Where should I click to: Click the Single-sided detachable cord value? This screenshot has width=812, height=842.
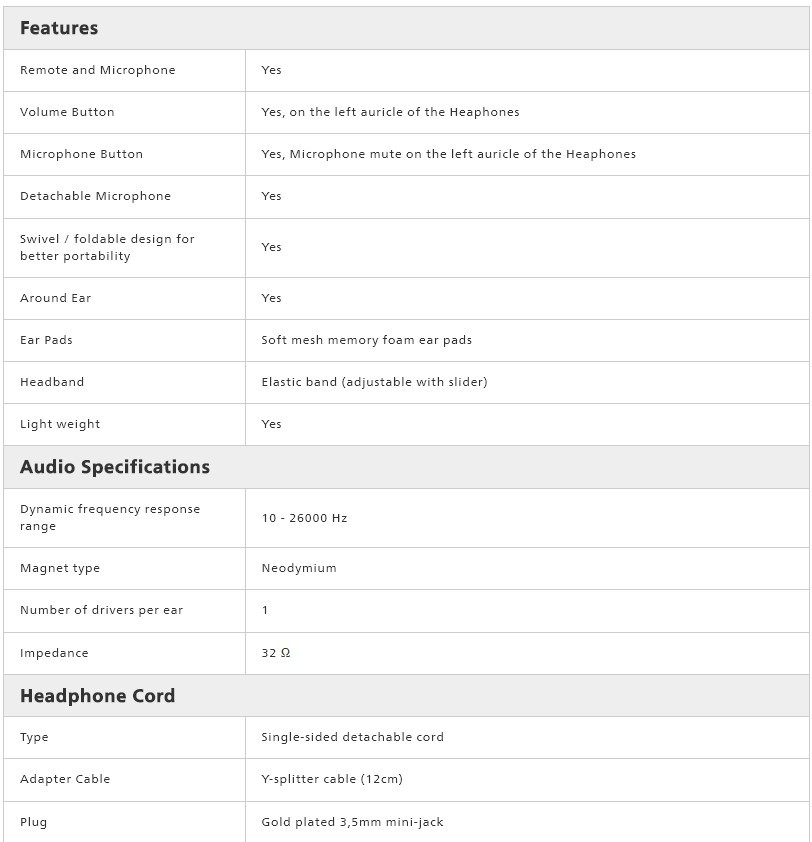(352, 737)
